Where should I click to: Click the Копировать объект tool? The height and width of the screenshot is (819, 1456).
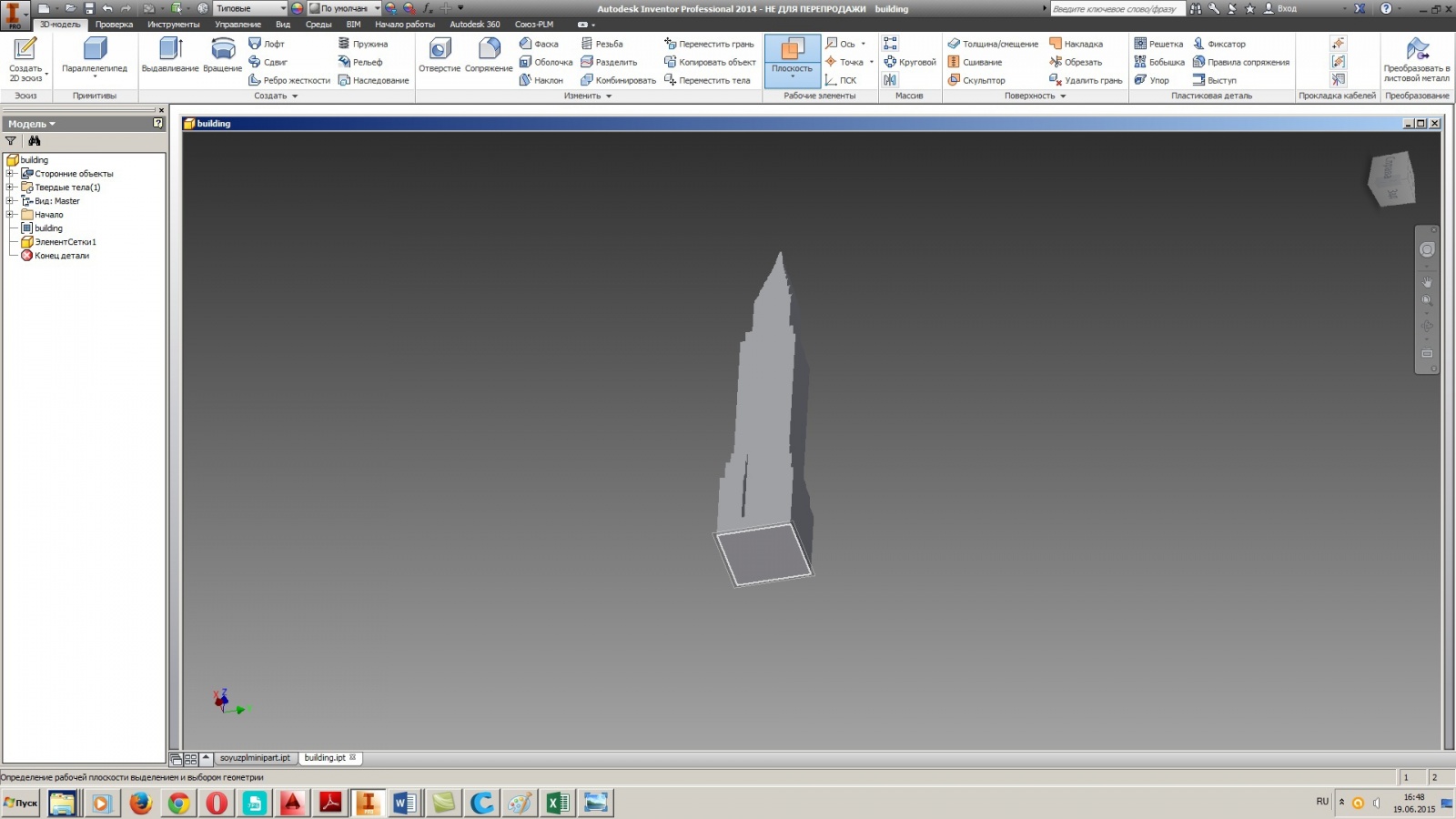pyautogui.click(x=710, y=62)
